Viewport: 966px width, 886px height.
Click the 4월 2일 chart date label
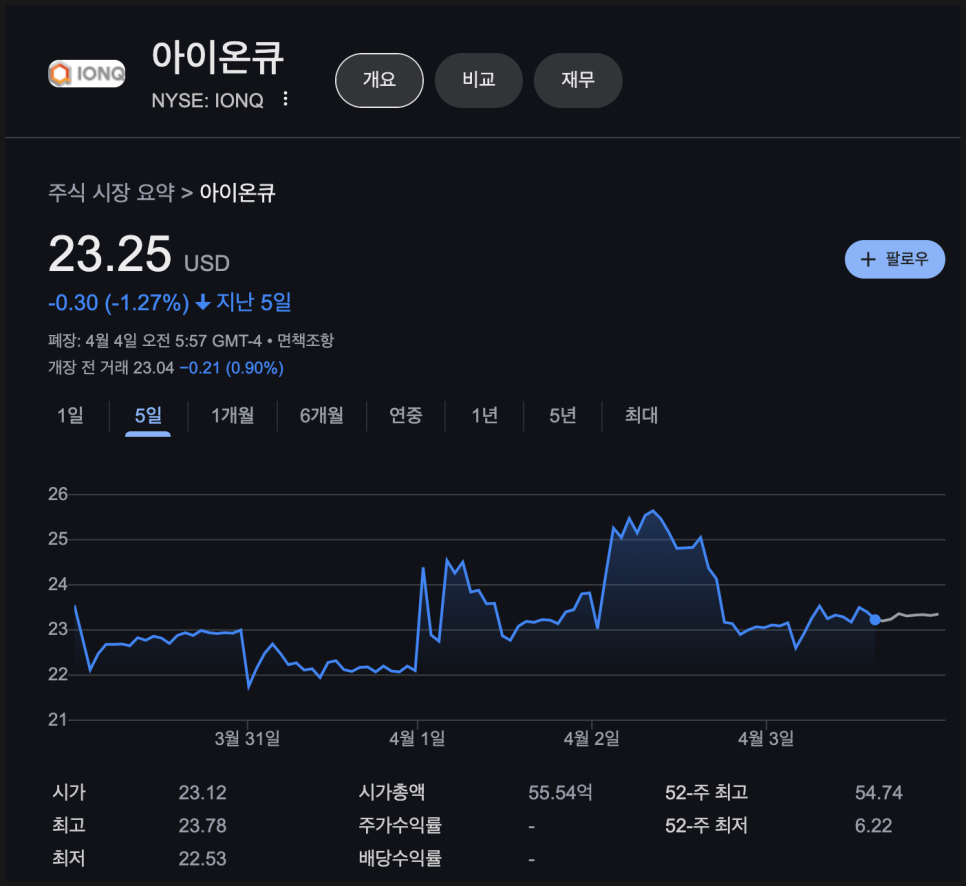coord(591,738)
